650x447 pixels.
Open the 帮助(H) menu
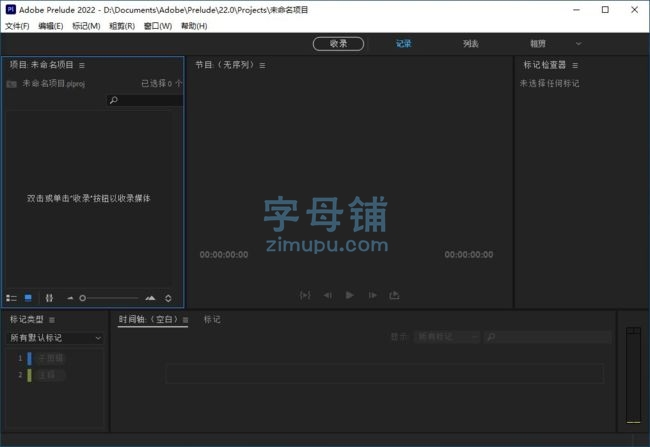click(x=194, y=26)
